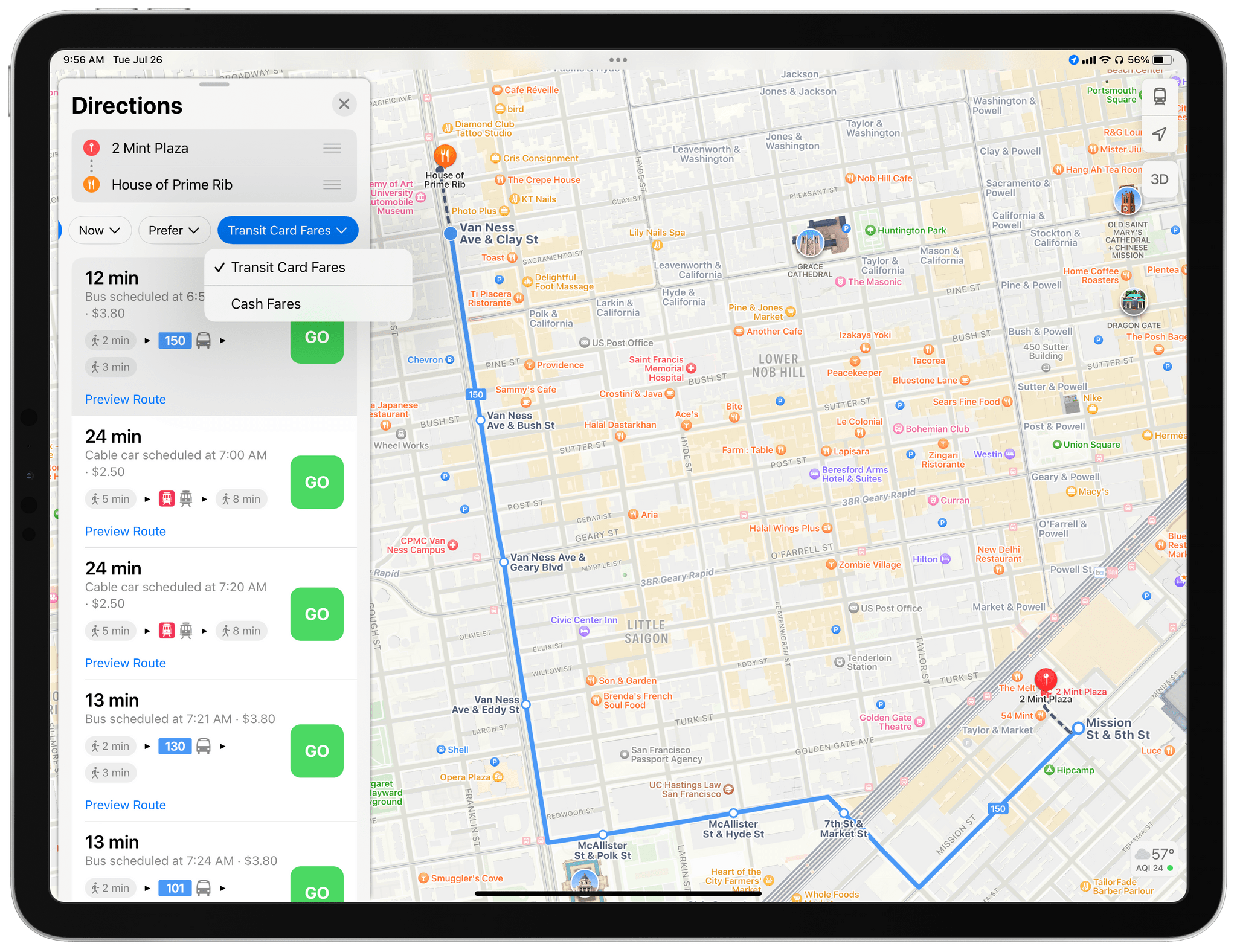The height and width of the screenshot is (952, 1237).
Task: Tap the reorder handle beside House of Prime Rib
Action: click(x=332, y=185)
